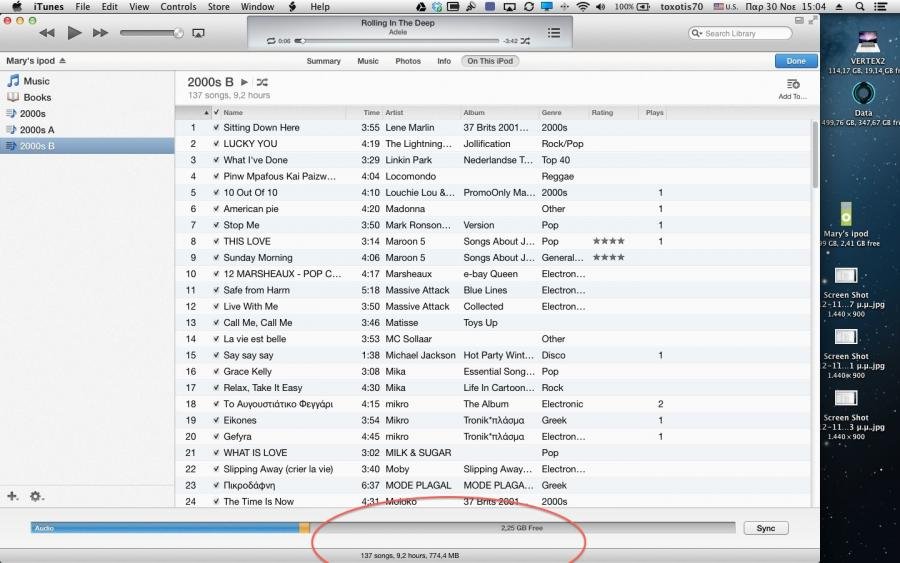
Task: Switch to the Photos tab
Action: click(408, 61)
